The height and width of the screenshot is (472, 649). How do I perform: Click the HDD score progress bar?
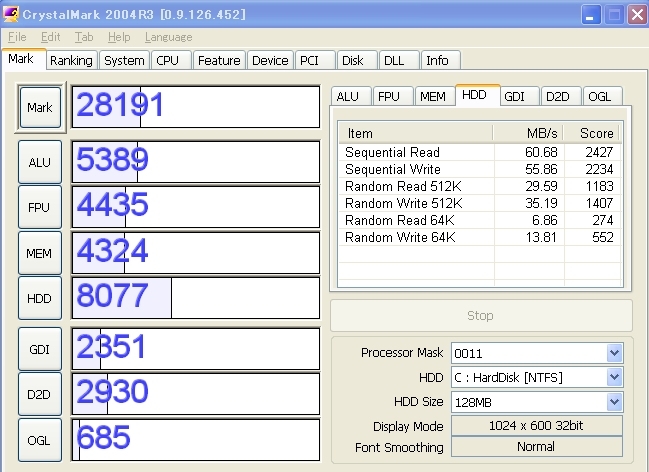[x=195, y=298]
